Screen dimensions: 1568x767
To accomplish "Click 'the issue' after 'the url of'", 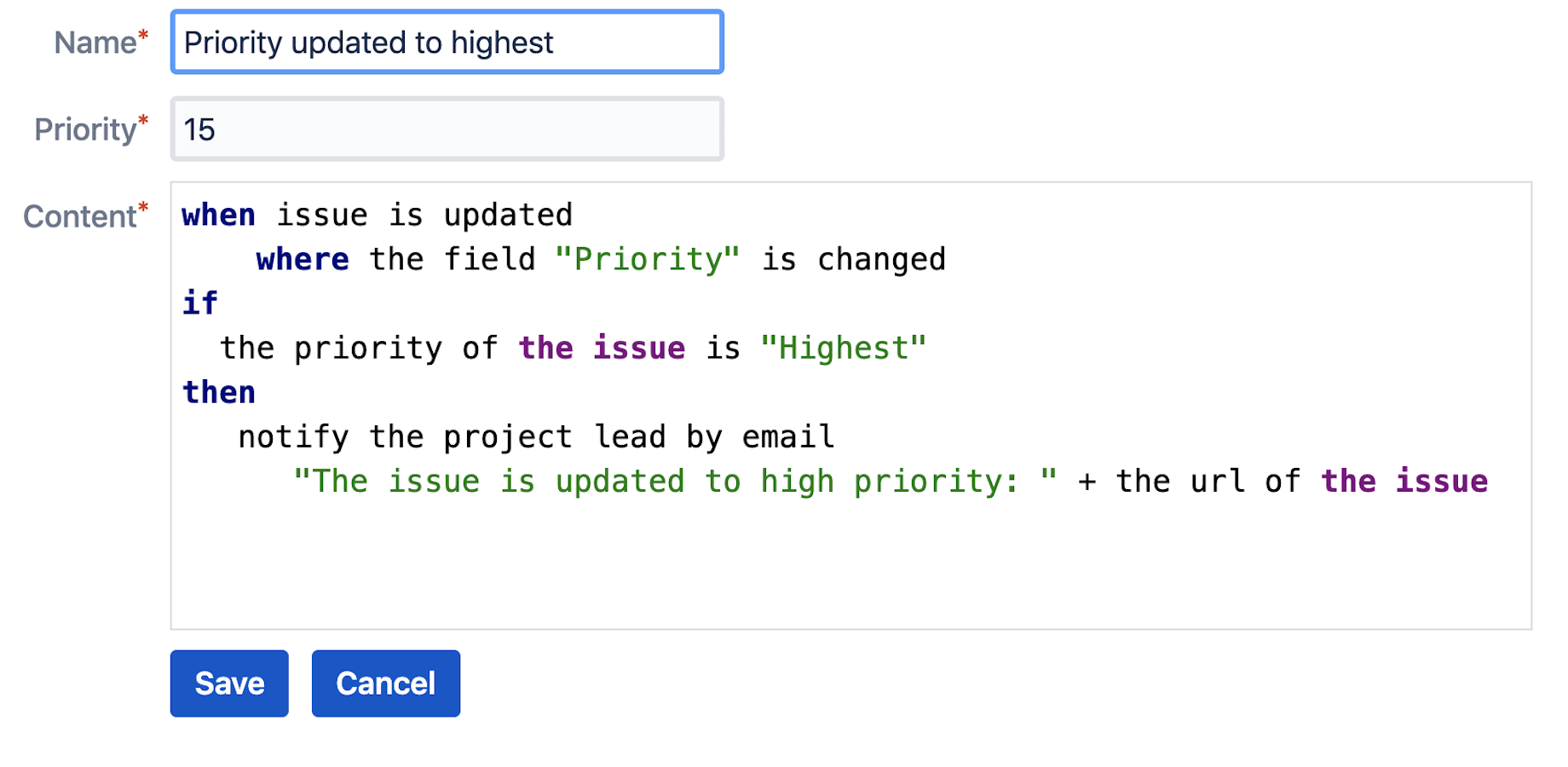I will (1404, 482).
